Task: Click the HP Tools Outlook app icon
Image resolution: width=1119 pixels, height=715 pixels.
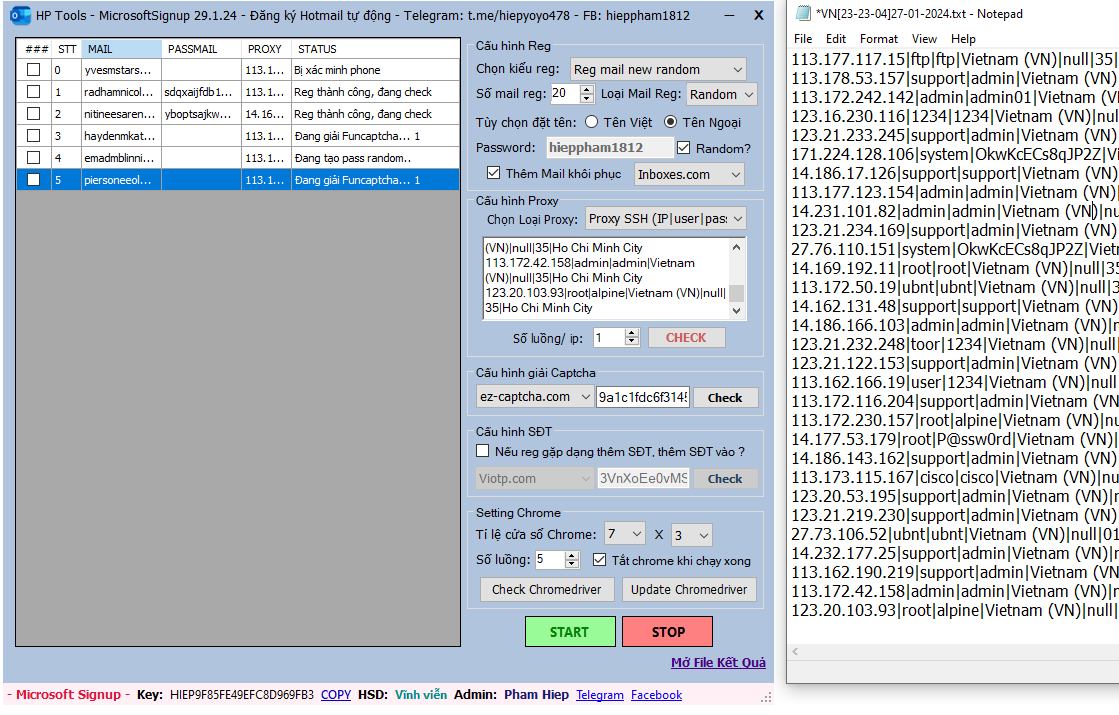Action: pyautogui.click(x=19, y=15)
